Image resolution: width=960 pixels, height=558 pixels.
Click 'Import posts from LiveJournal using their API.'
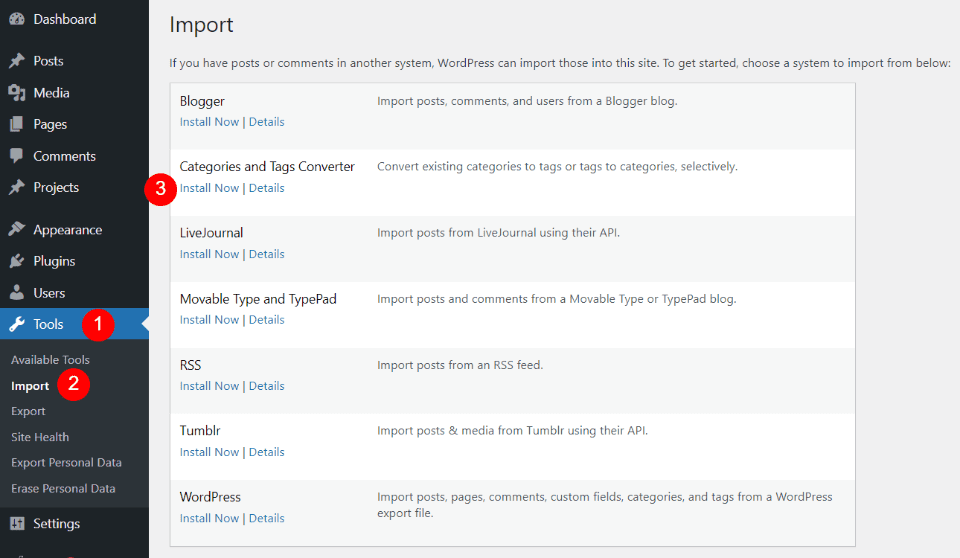498,233
